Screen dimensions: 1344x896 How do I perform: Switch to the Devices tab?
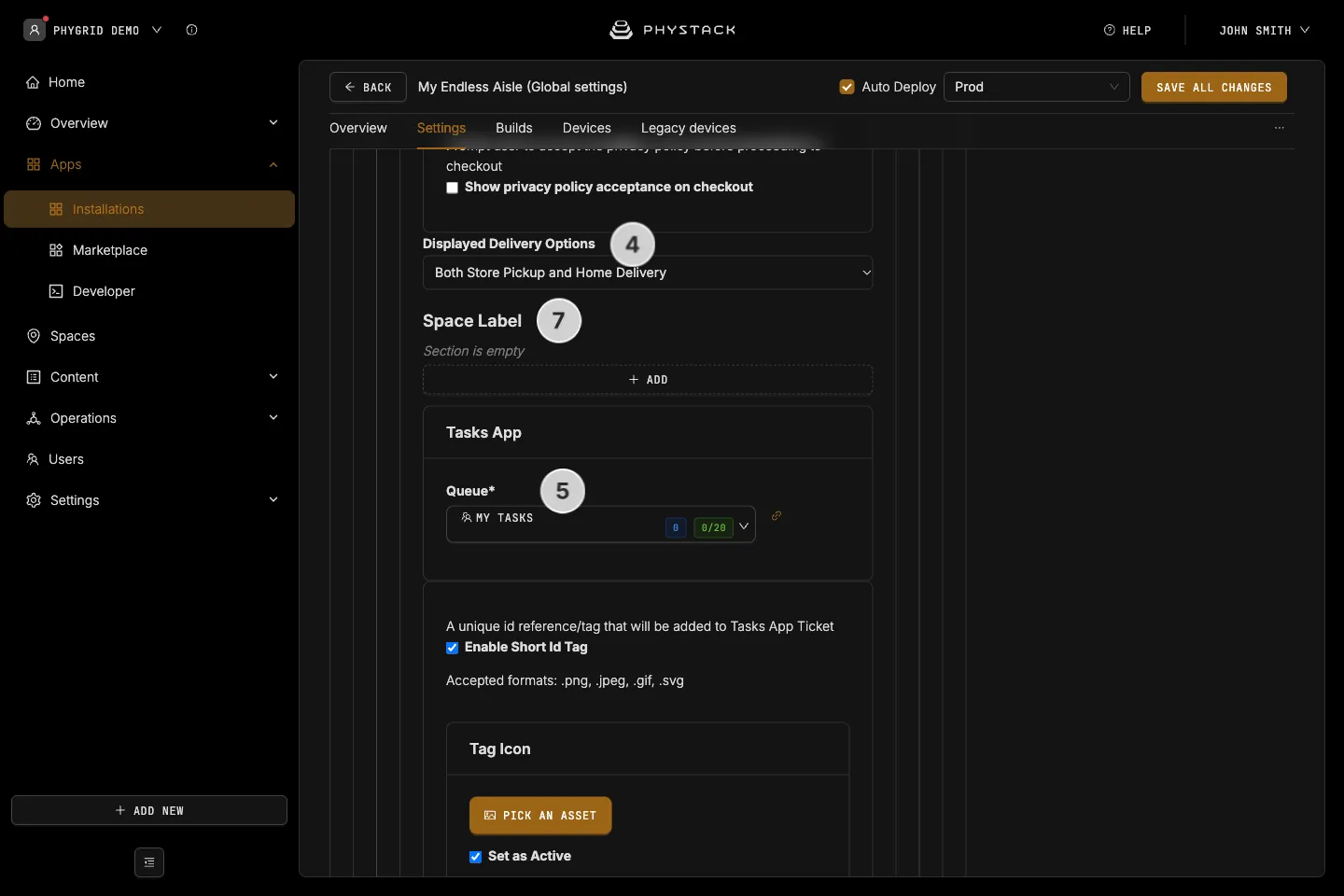point(587,128)
